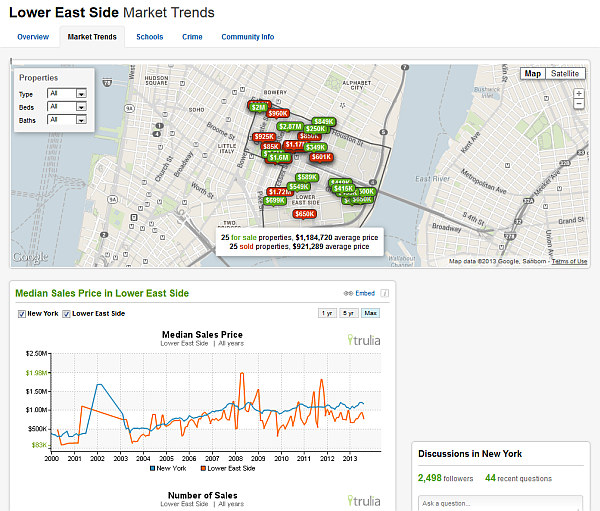Select the Map view button
The height and width of the screenshot is (511, 600).
(533, 73)
